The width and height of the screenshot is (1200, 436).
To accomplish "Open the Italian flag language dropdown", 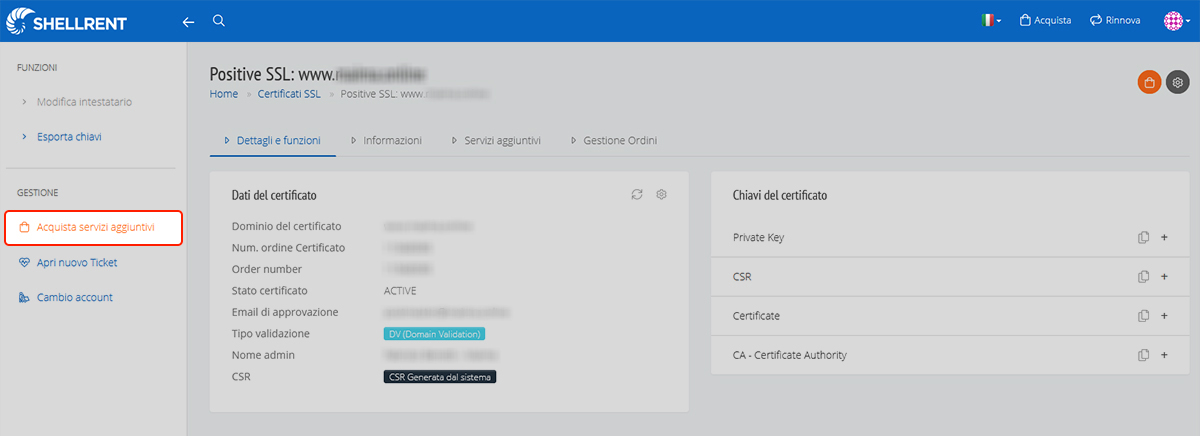I will click(992, 20).
